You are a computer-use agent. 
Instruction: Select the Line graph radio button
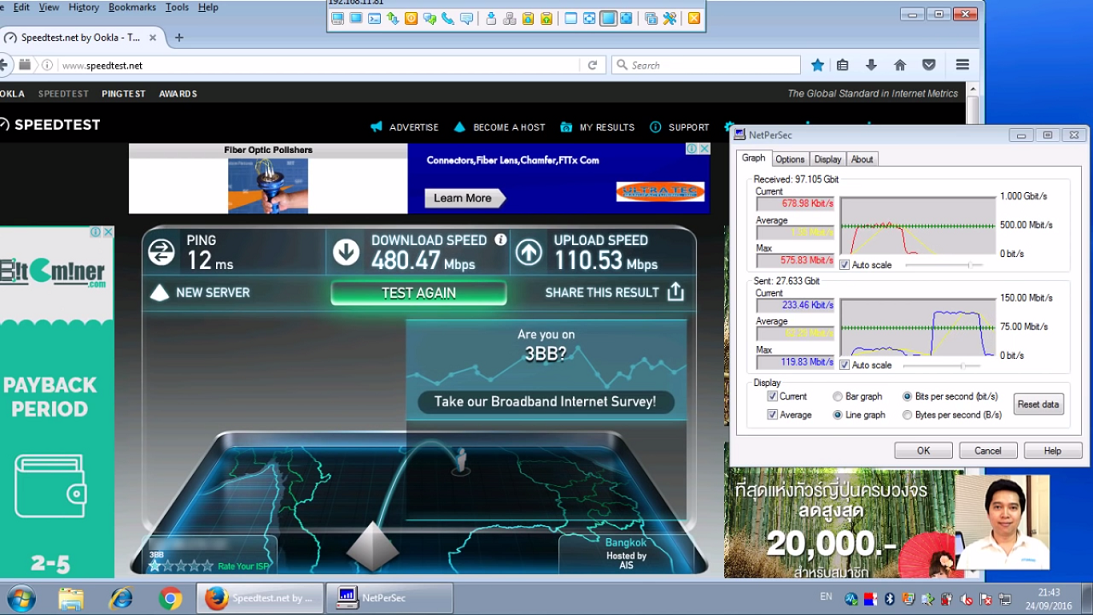point(837,414)
